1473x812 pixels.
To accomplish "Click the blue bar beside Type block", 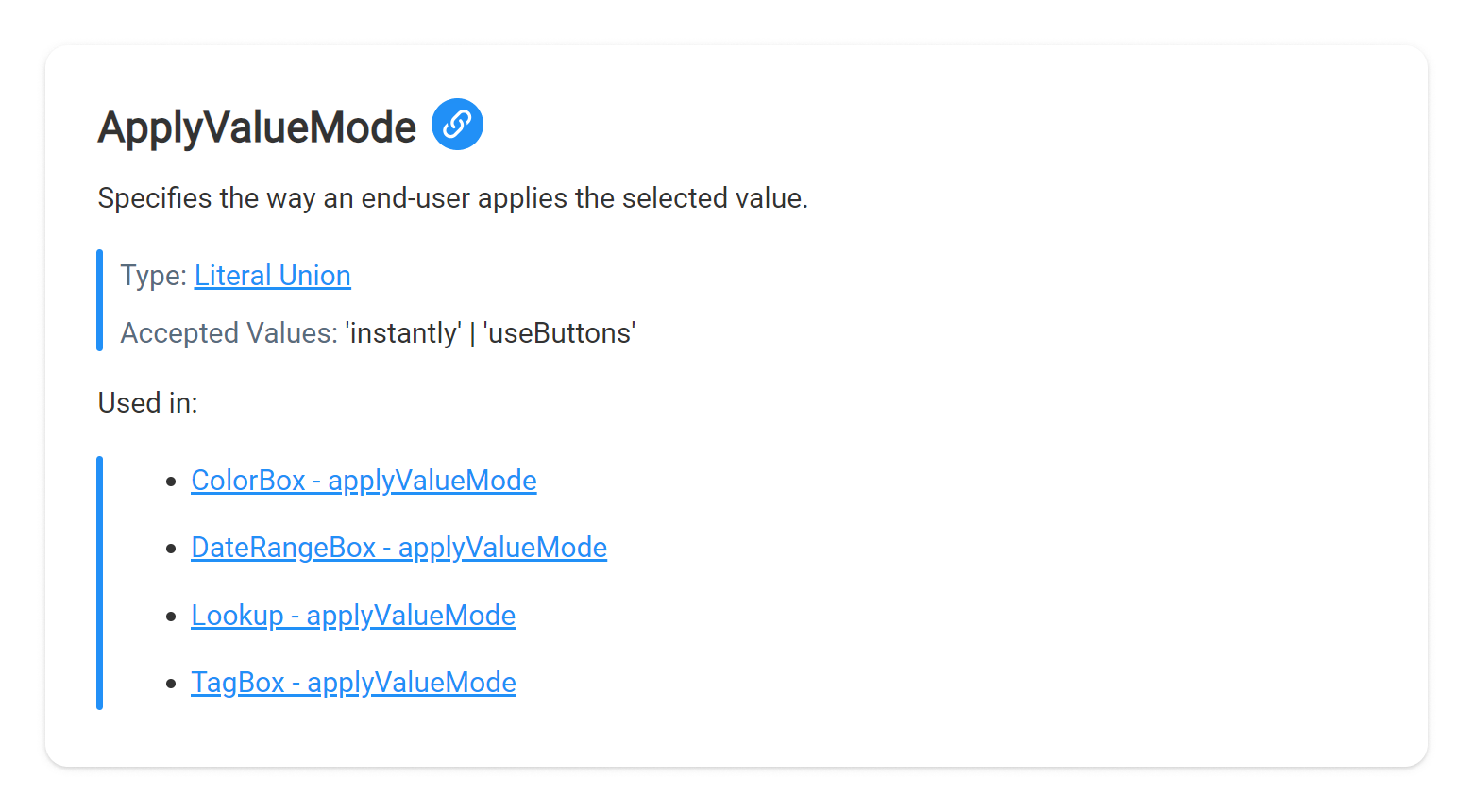I will [x=99, y=300].
